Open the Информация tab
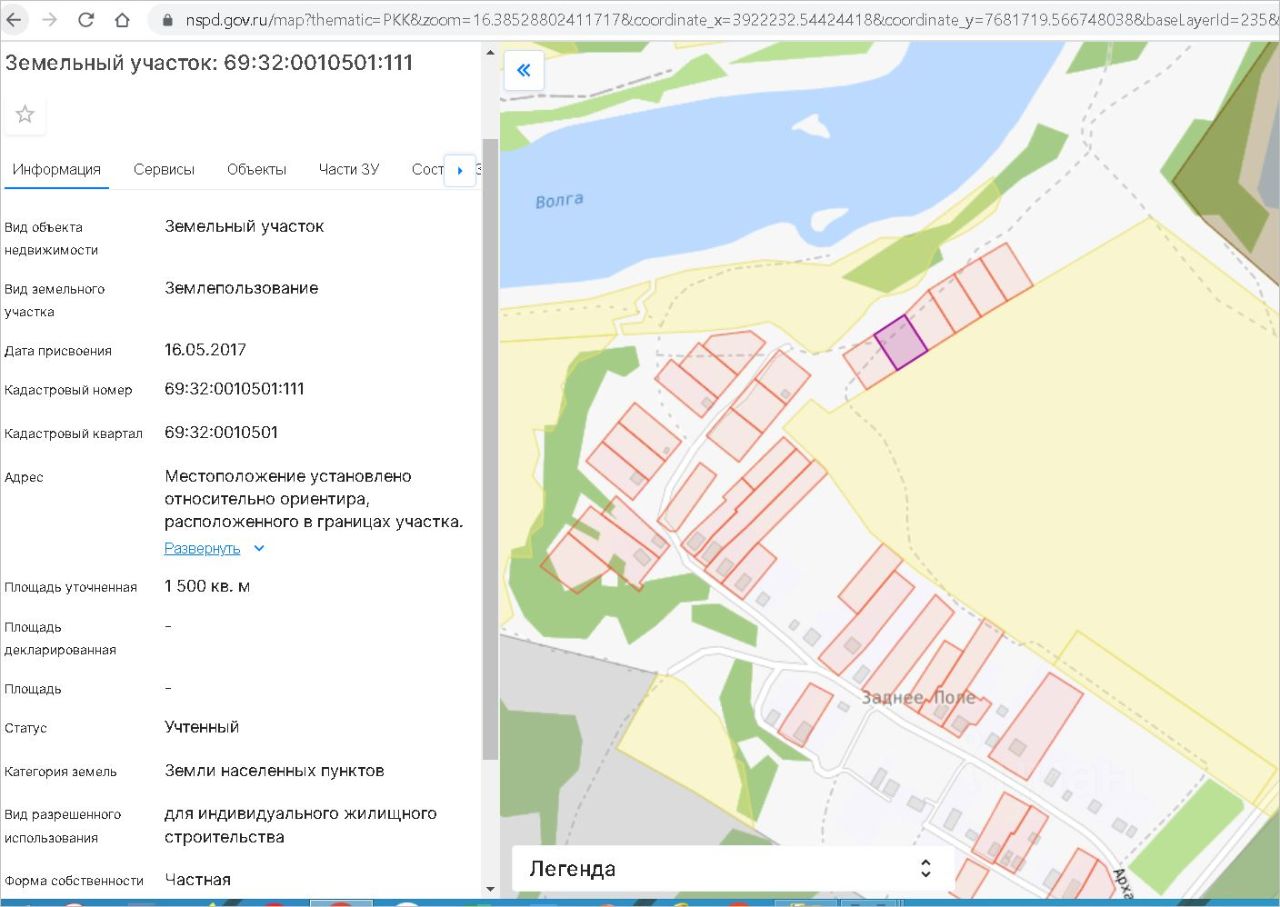Screen dimensions: 1280x907 pos(56,169)
